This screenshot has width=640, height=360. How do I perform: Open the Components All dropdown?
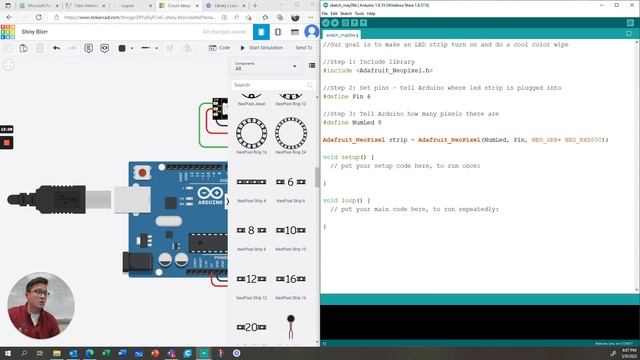[265, 66]
